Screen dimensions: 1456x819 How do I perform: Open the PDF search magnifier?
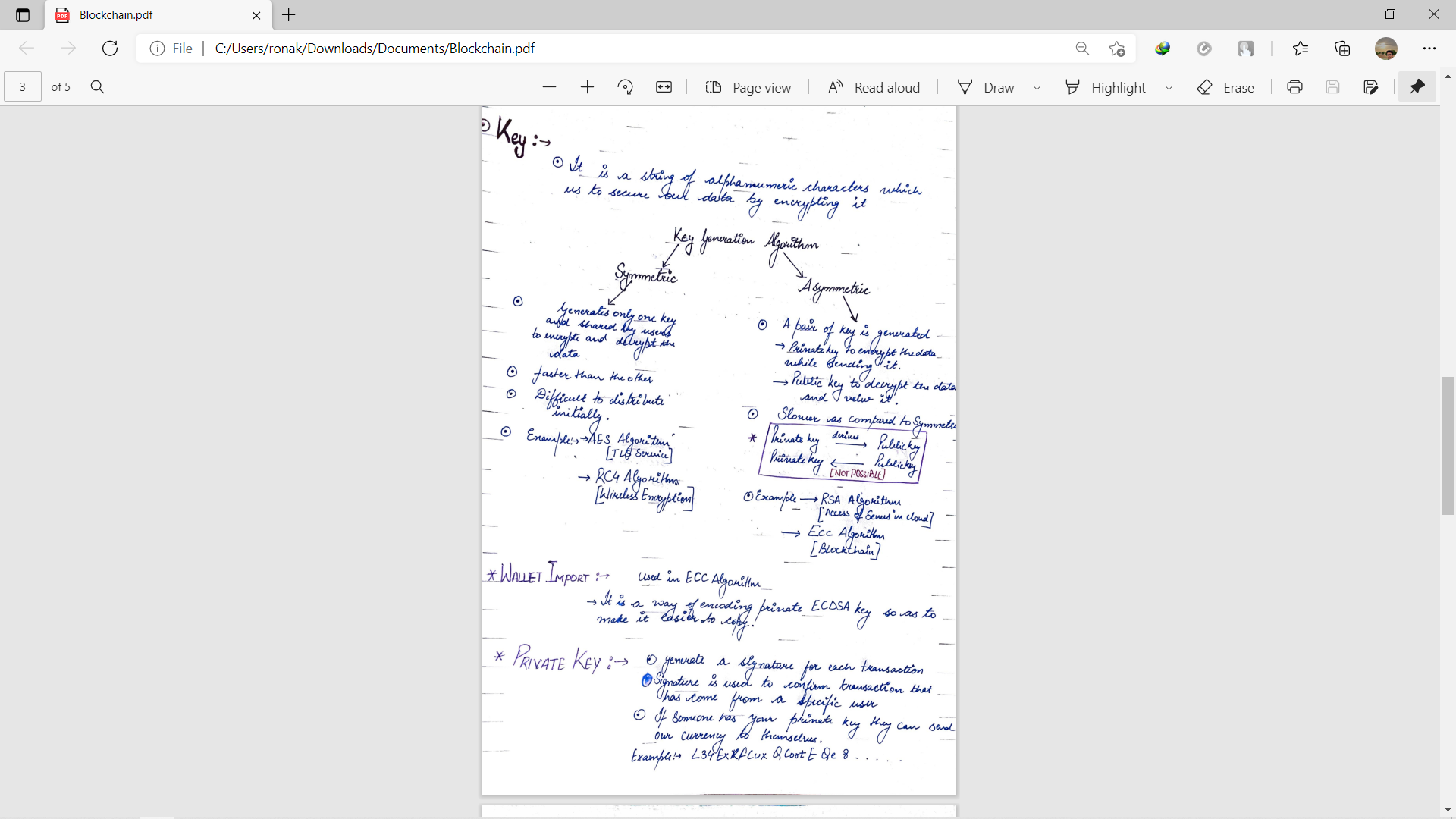point(97,87)
